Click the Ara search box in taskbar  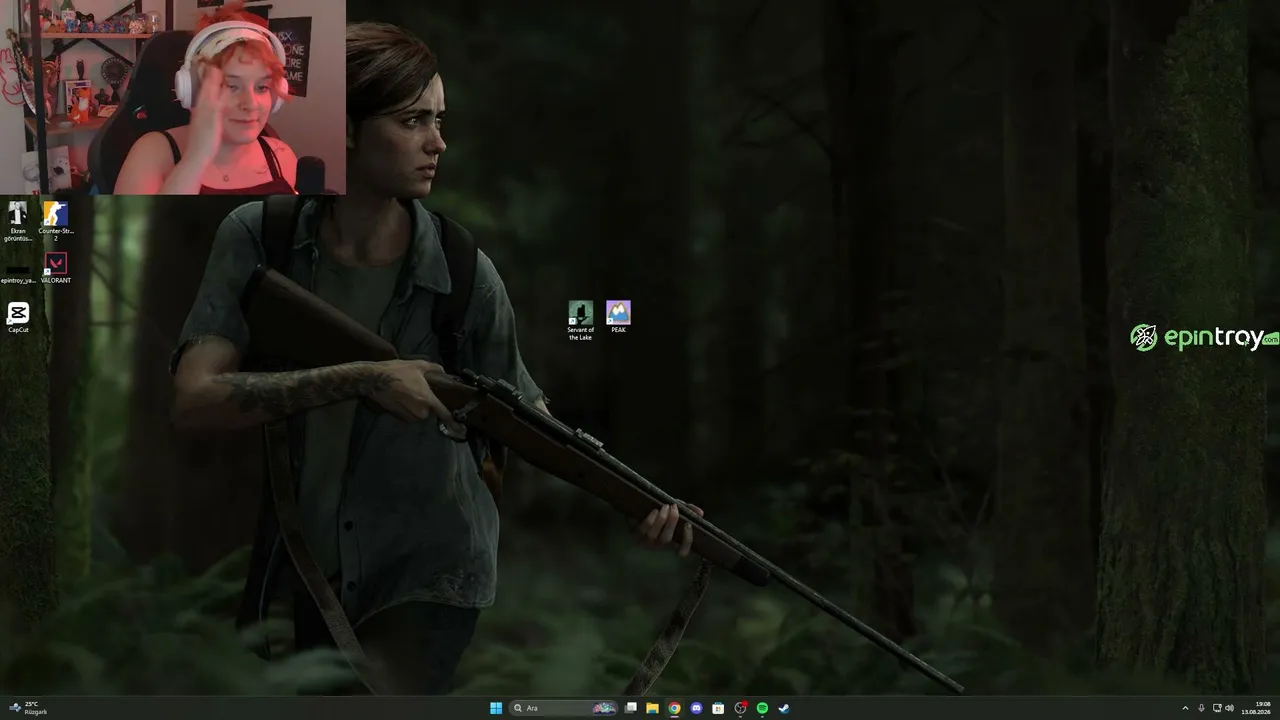point(563,708)
